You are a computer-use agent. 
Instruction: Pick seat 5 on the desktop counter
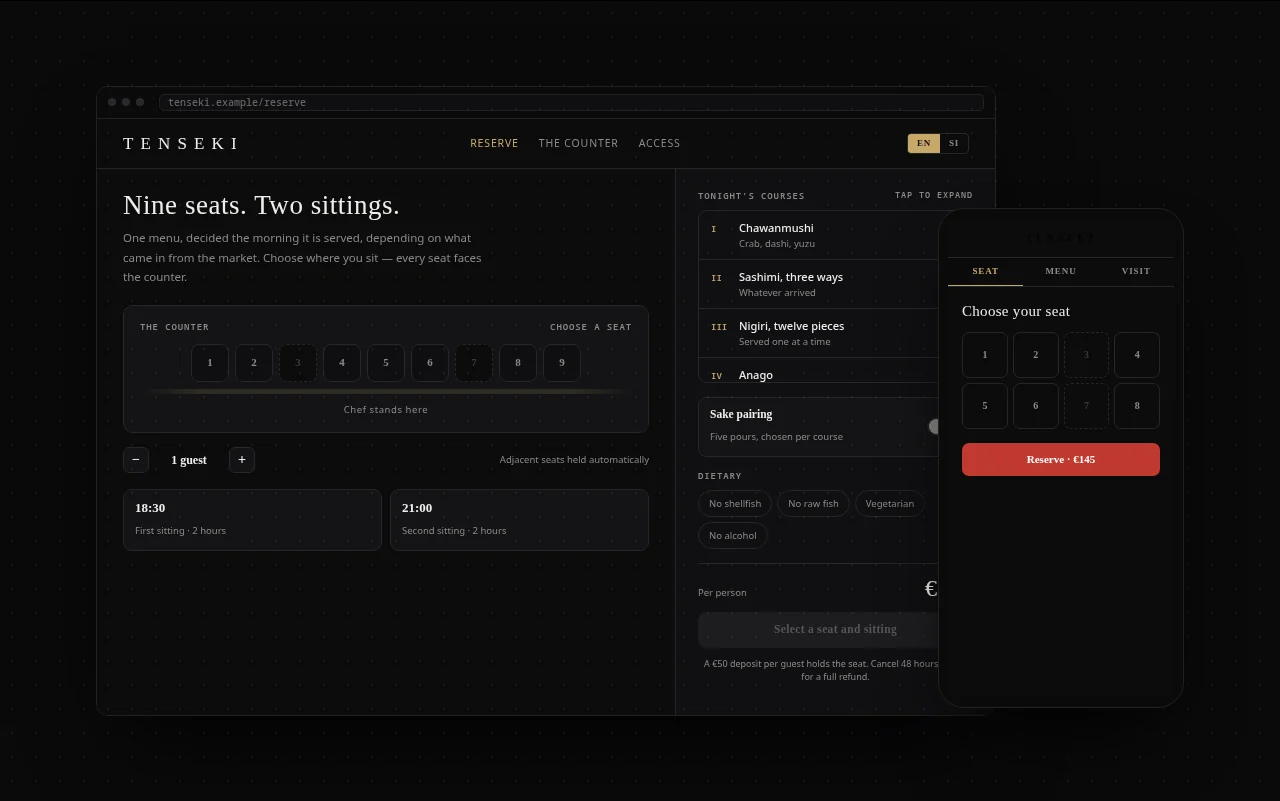(x=386, y=363)
